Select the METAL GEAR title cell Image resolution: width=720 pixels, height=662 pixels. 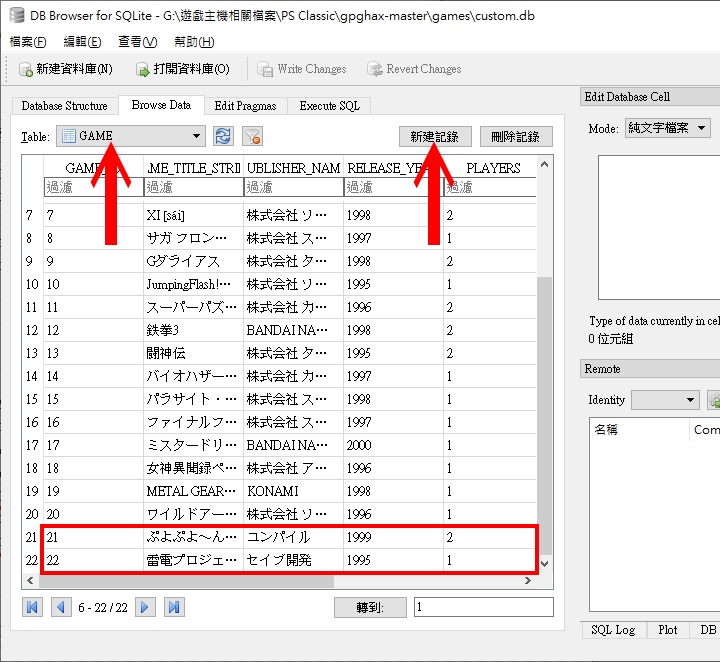pyautogui.click(x=193, y=491)
